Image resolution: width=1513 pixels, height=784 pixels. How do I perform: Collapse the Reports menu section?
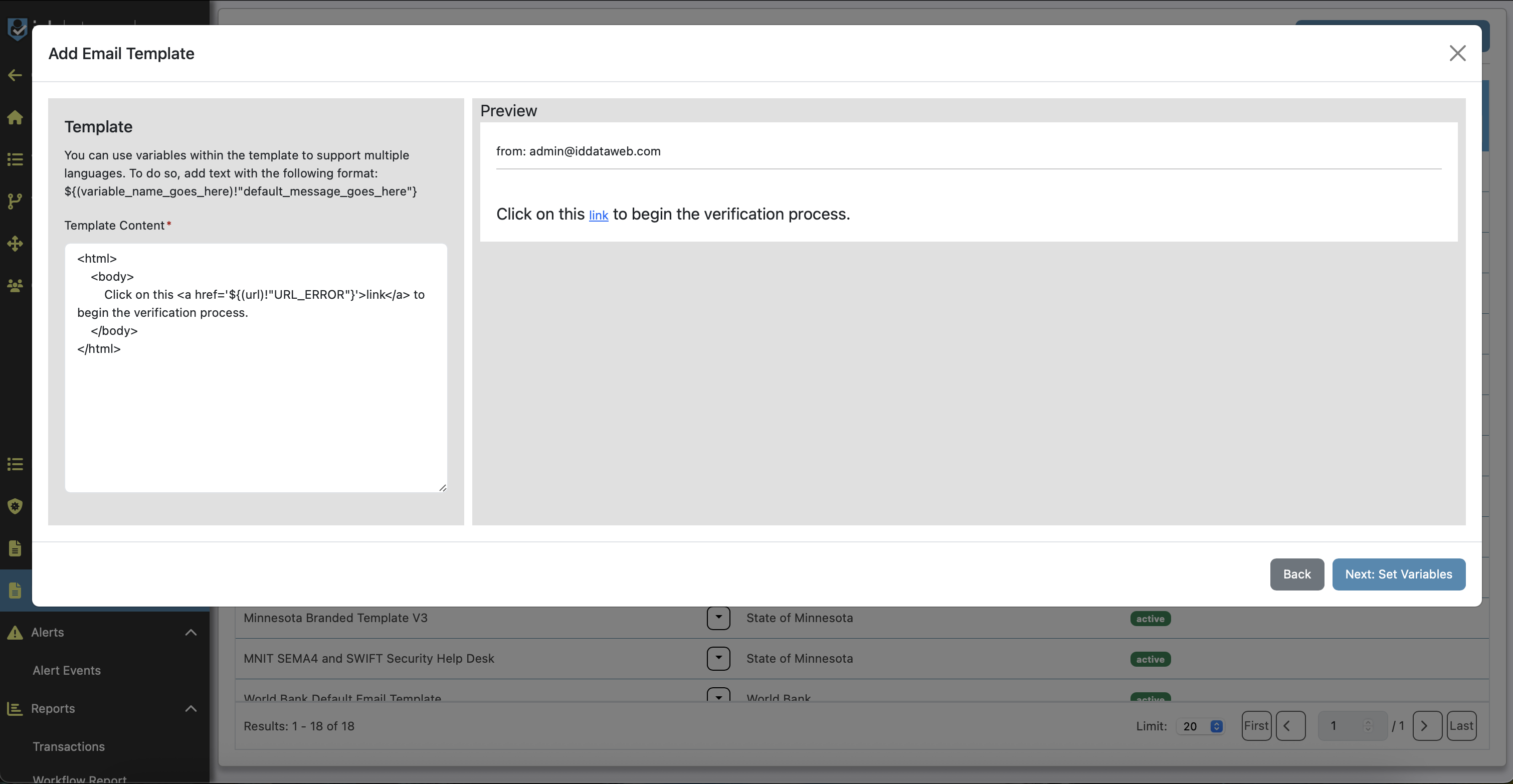pos(191,708)
